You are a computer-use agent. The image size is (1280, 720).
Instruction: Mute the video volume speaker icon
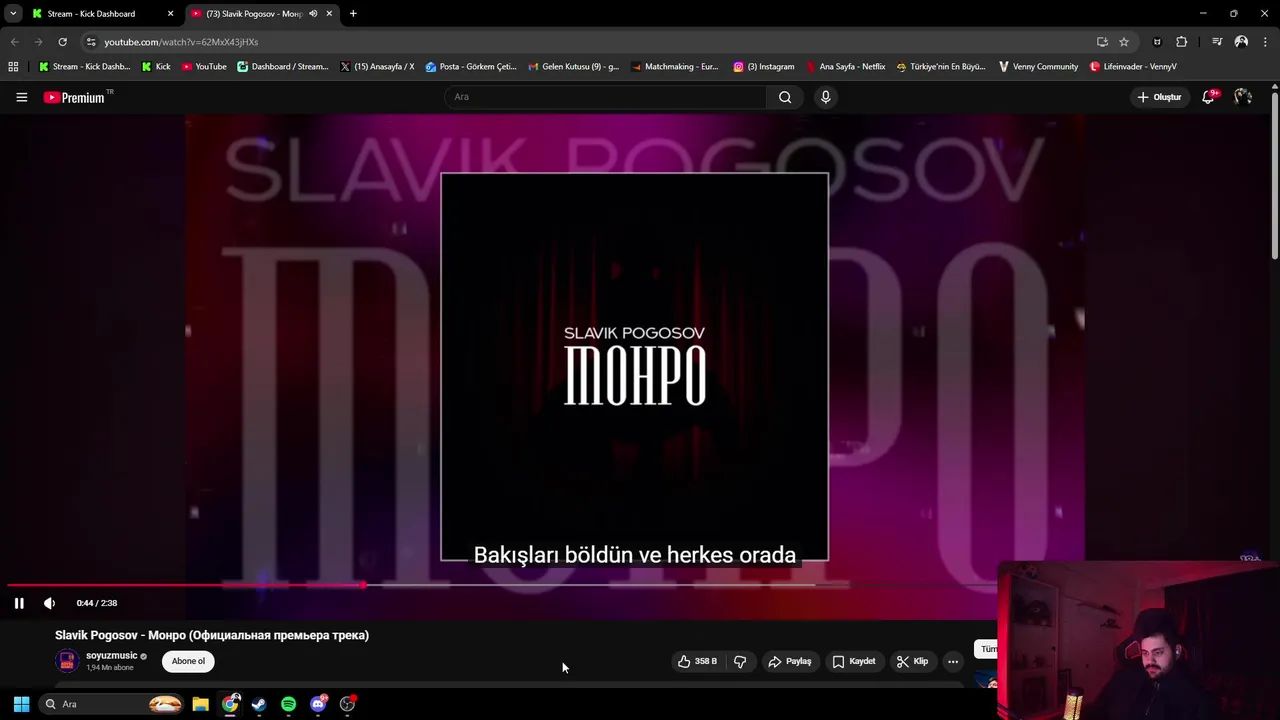[50, 603]
